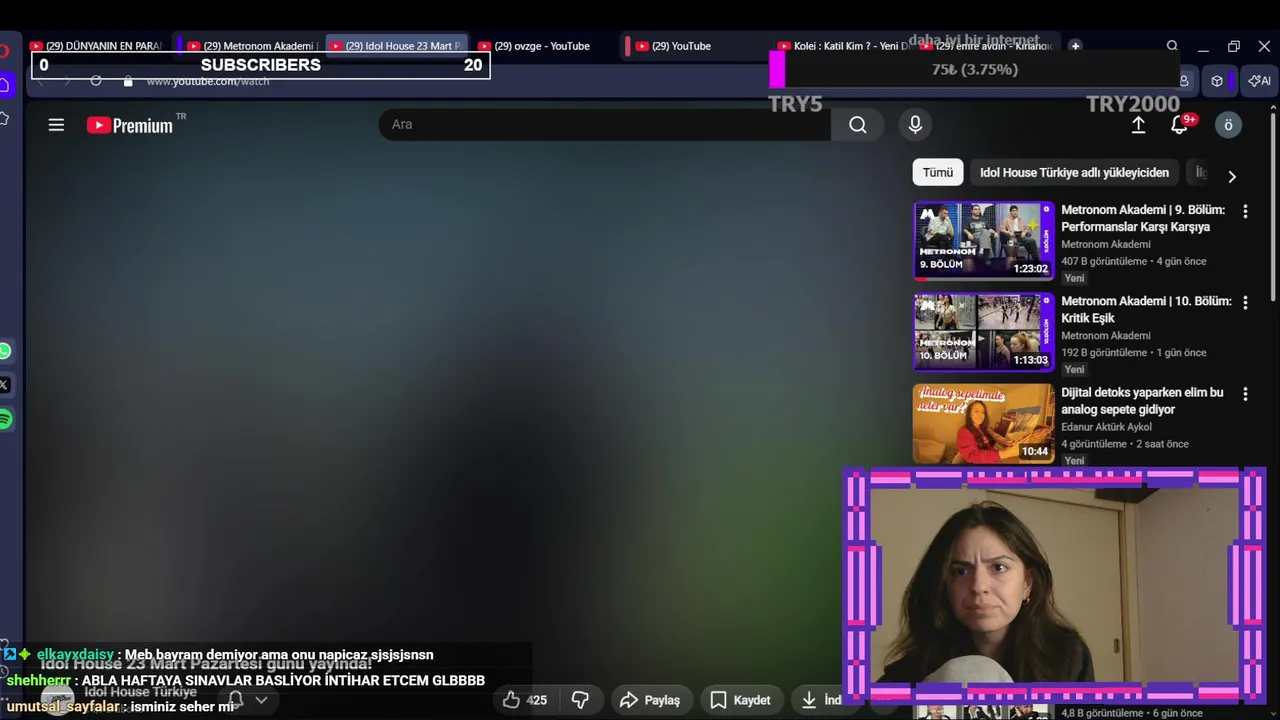Open the browser AI assistant button
The width and height of the screenshot is (1280, 720).
click(1258, 81)
